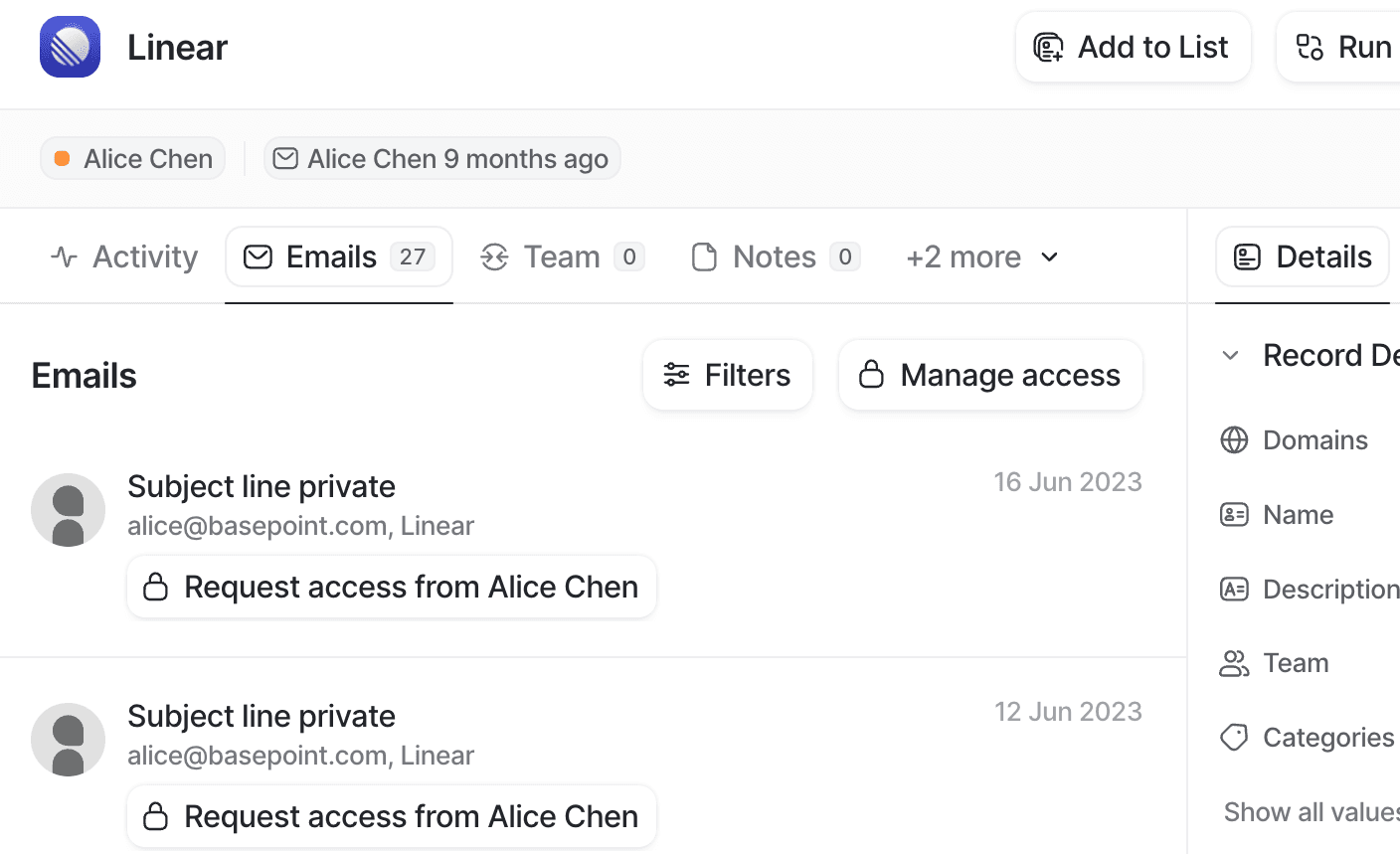
Task: Request access for the 16 Jun 2023 email
Action: pos(392,587)
